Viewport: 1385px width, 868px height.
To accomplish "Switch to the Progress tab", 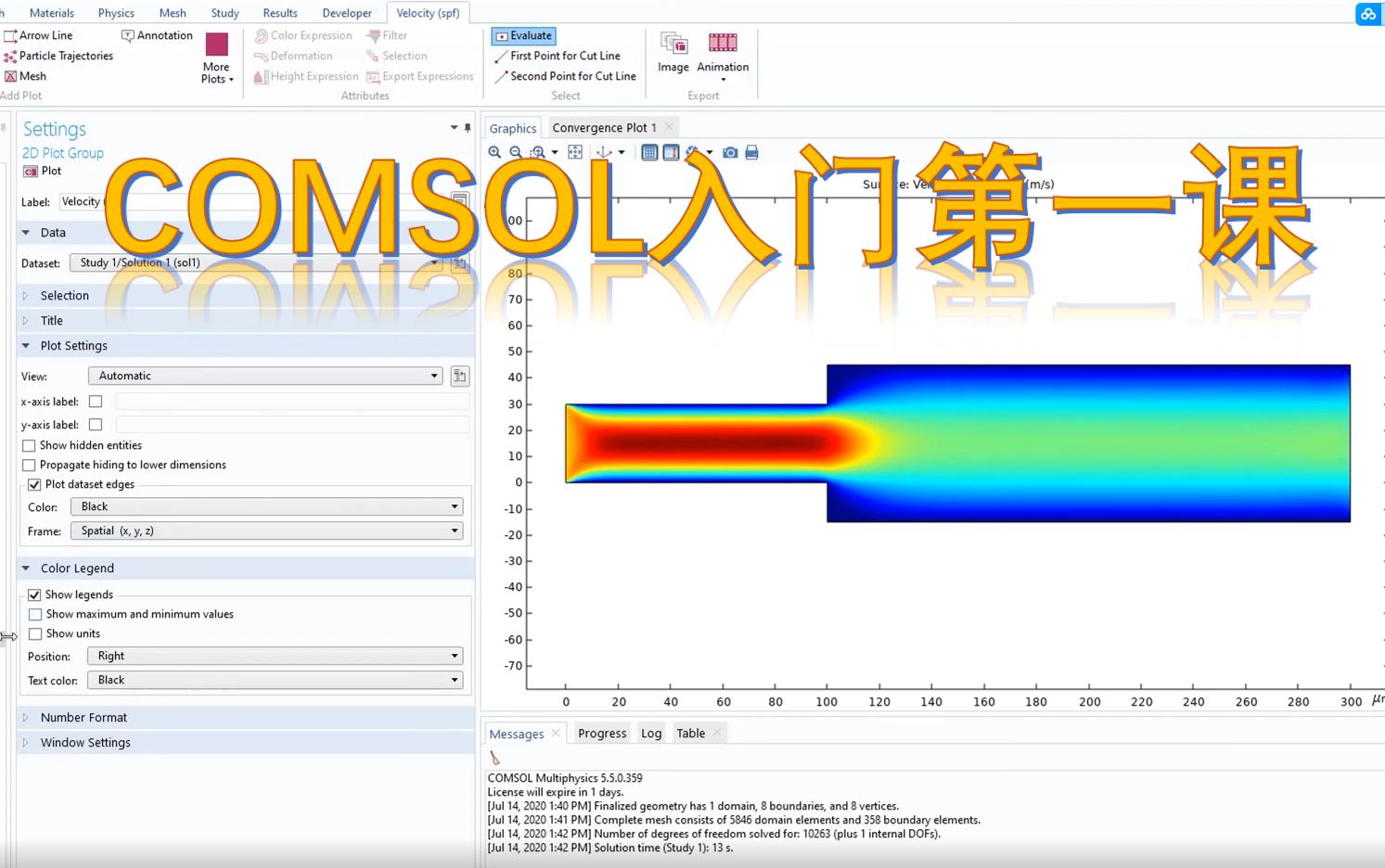I will (x=602, y=733).
